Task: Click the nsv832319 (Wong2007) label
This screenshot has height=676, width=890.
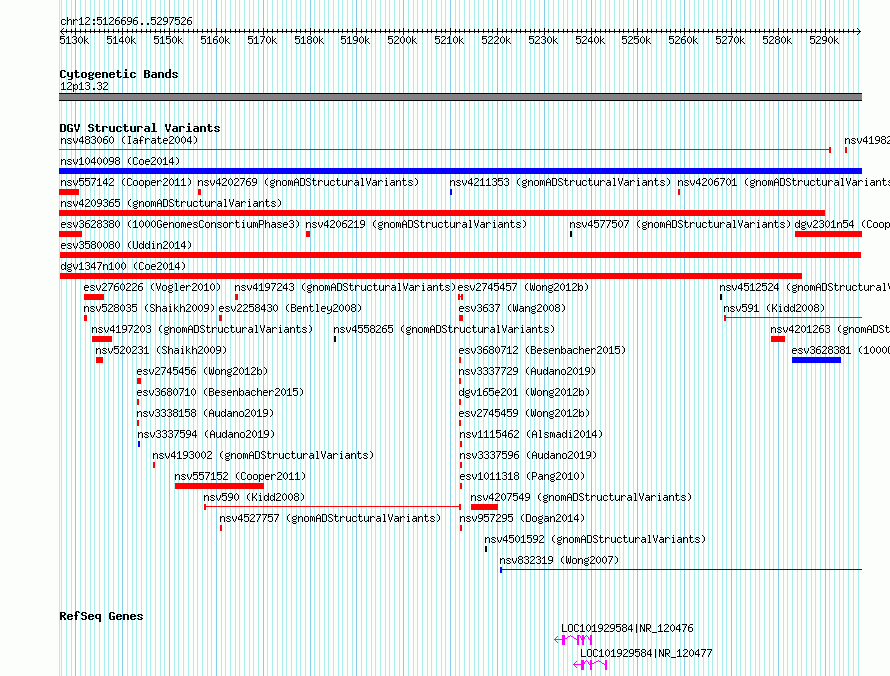Action: [x=559, y=560]
